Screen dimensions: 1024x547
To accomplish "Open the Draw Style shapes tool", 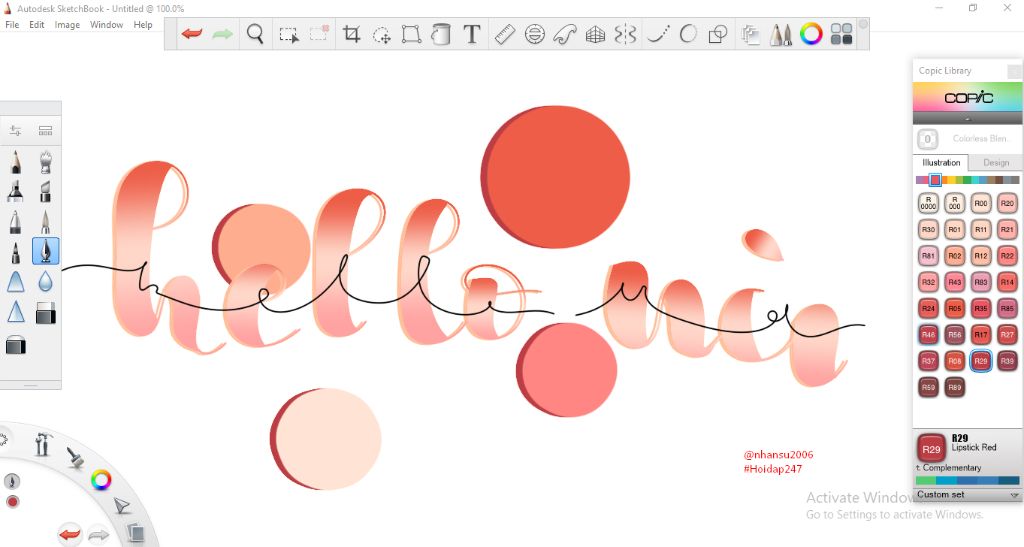I will [718, 34].
